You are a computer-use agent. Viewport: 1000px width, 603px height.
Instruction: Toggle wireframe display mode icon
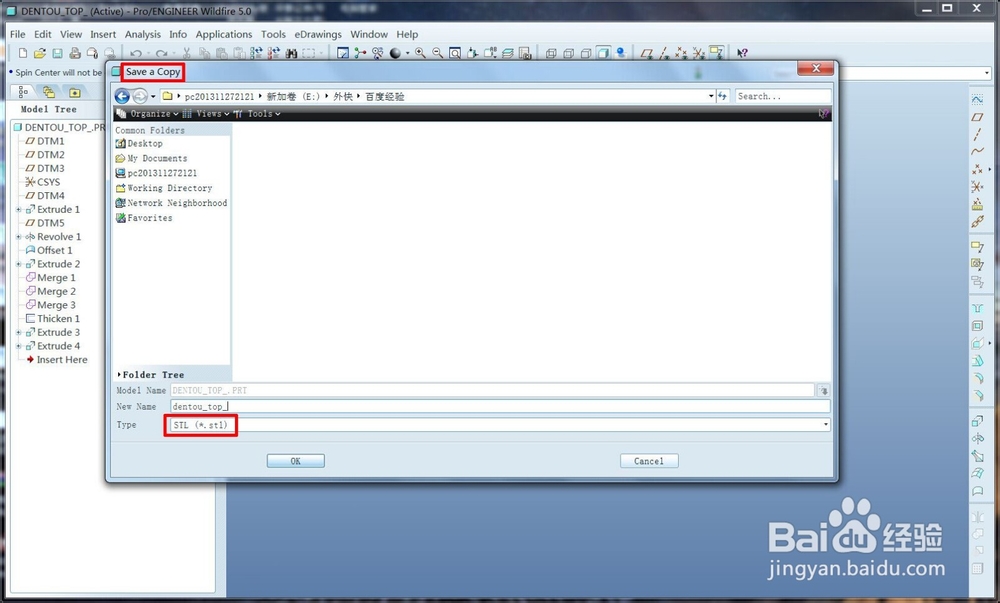click(x=551, y=53)
